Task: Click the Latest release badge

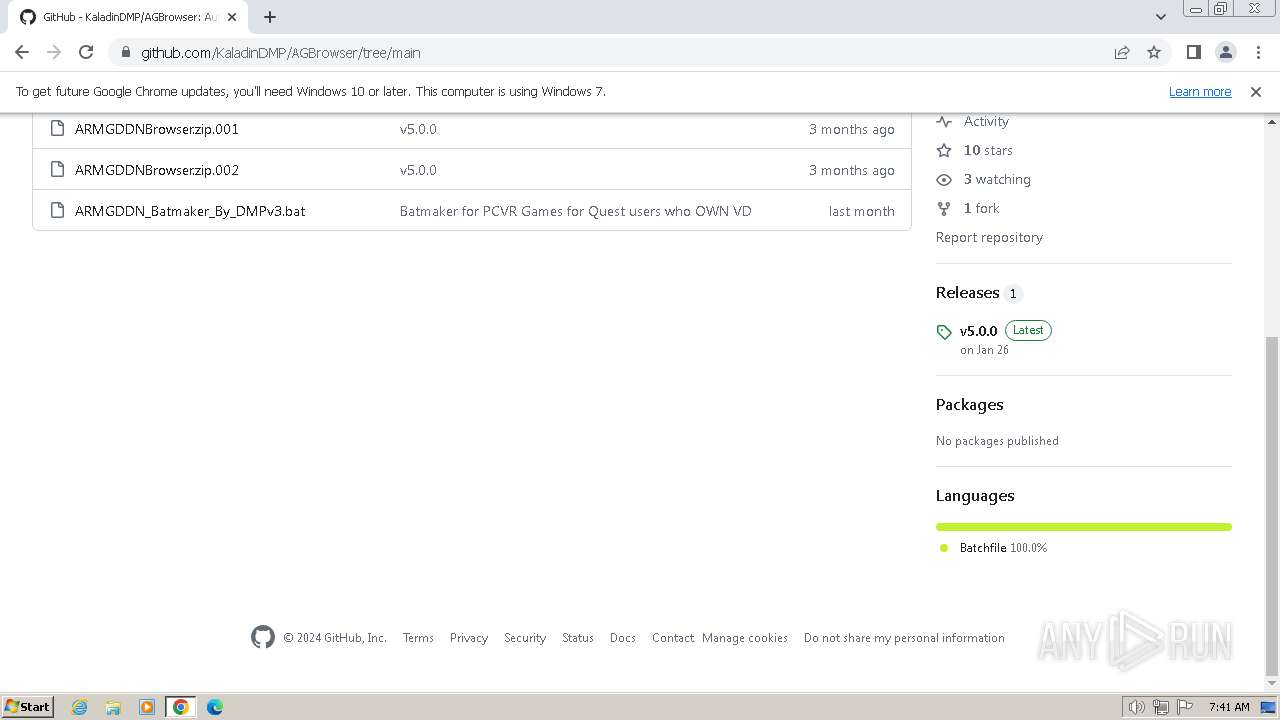Action: 1028,330
